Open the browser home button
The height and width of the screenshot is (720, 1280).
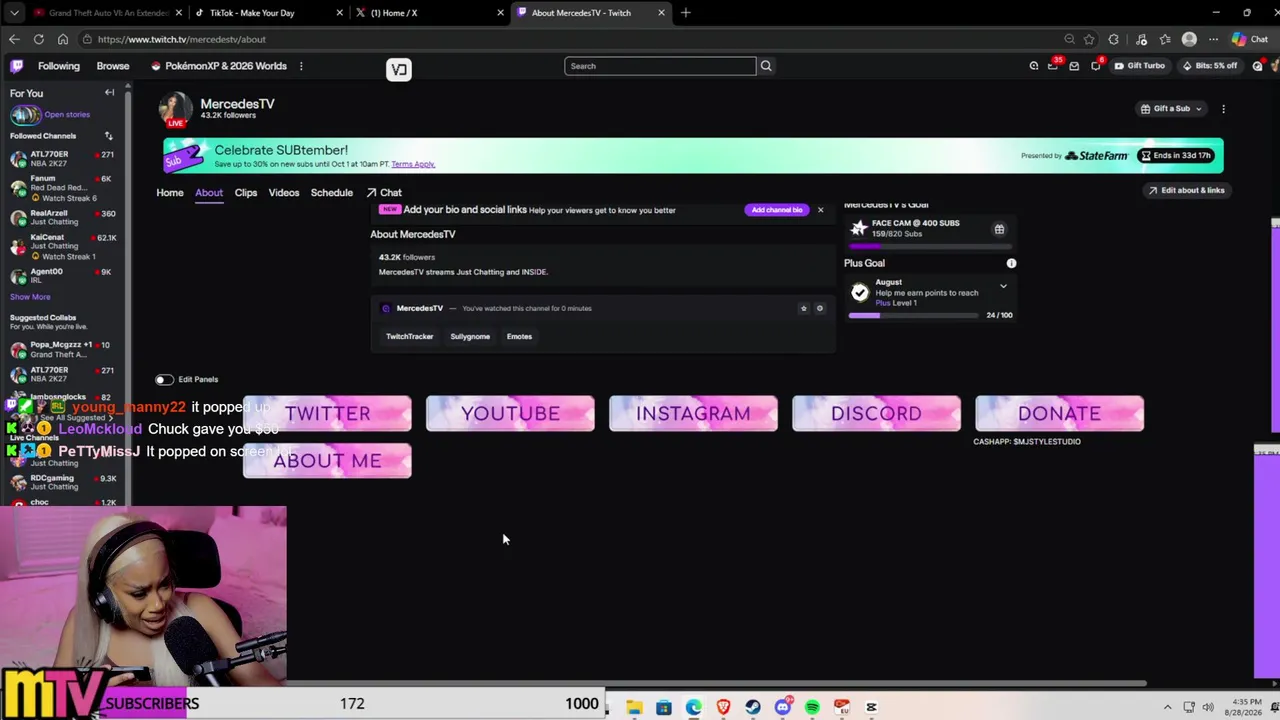click(63, 39)
